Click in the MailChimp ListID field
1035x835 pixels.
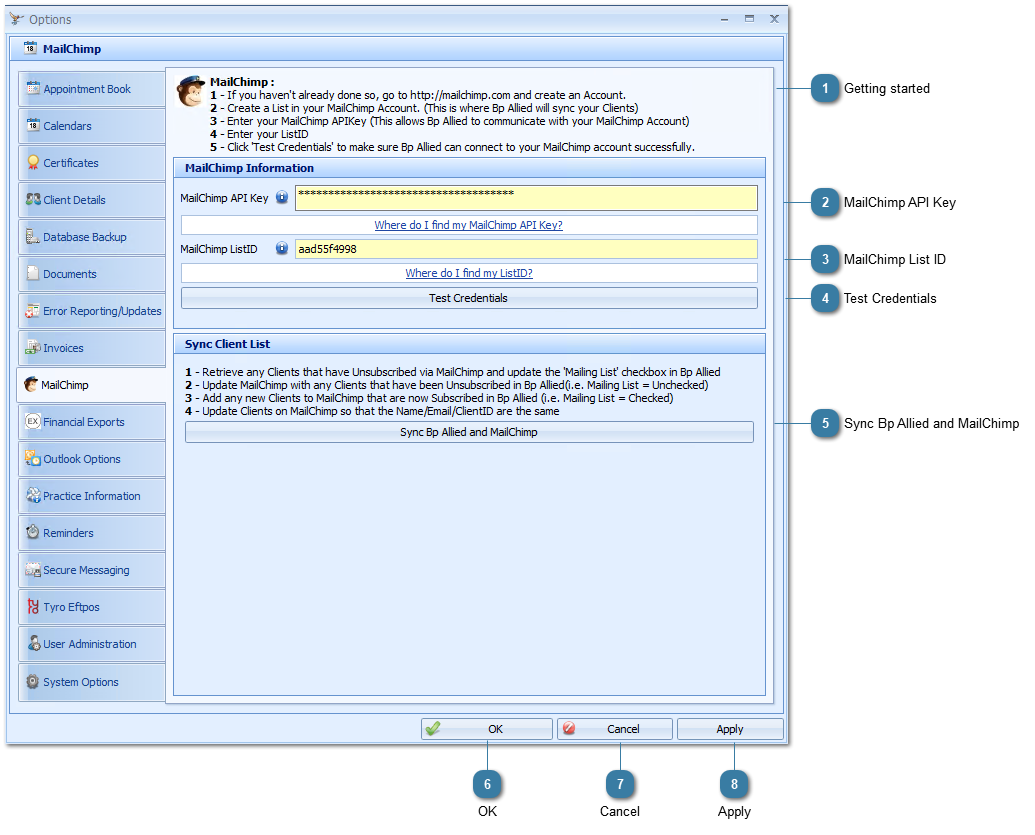click(x=526, y=249)
